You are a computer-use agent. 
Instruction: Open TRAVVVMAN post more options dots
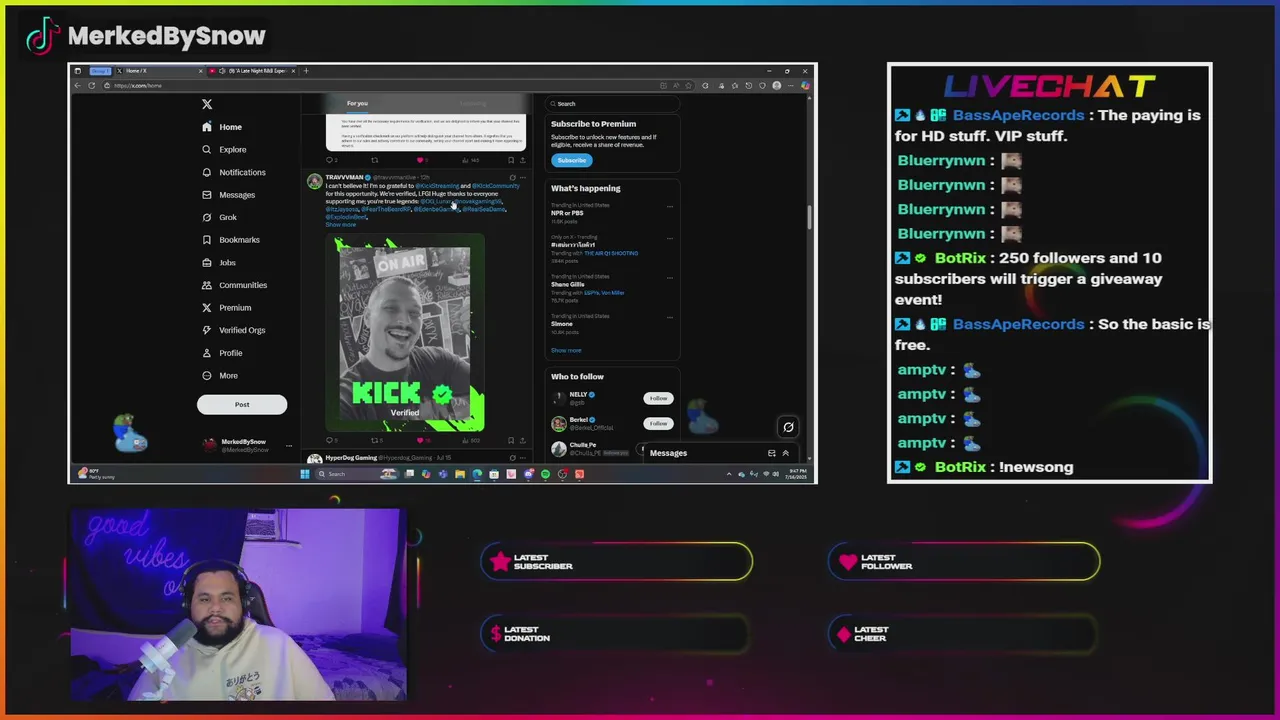click(522, 177)
